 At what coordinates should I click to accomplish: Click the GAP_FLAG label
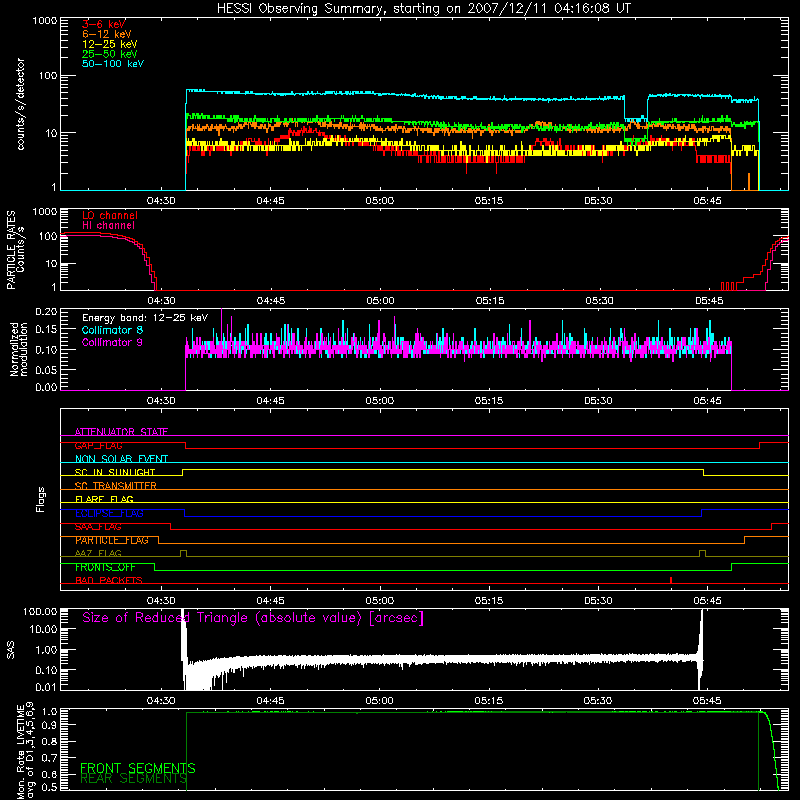point(98,445)
